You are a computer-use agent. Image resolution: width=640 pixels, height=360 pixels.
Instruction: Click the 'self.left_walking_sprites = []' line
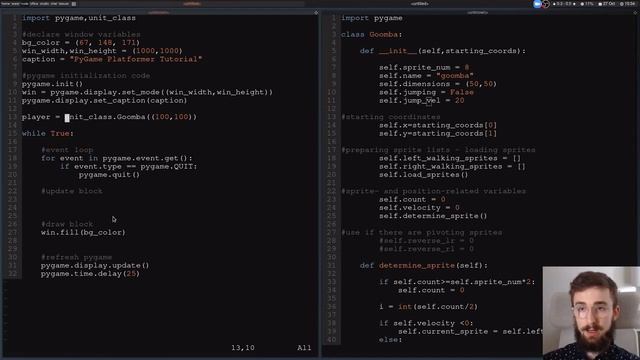pos(450,158)
